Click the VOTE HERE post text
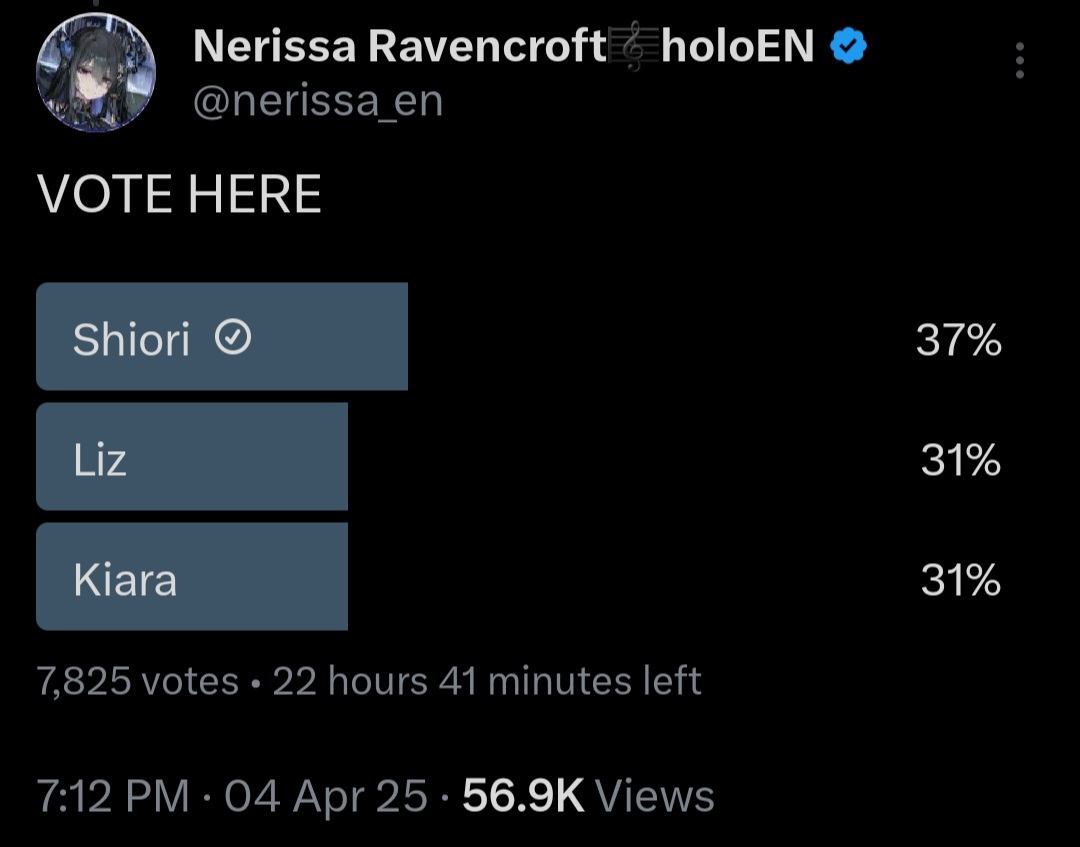The width and height of the screenshot is (1080, 847). tap(179, 194)
